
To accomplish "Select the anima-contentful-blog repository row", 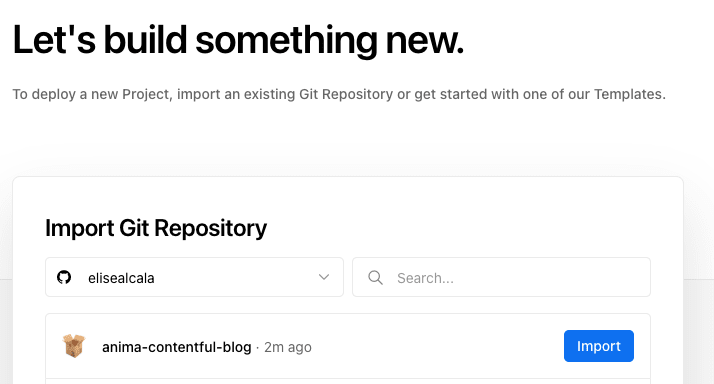I will tap(348, 346).
